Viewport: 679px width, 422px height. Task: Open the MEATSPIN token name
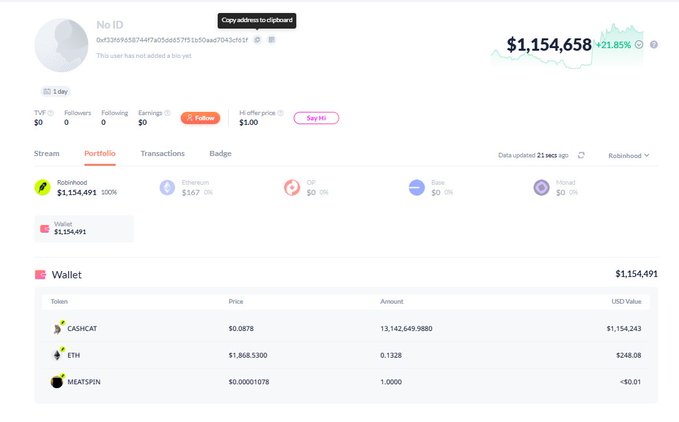click(84, 382)
